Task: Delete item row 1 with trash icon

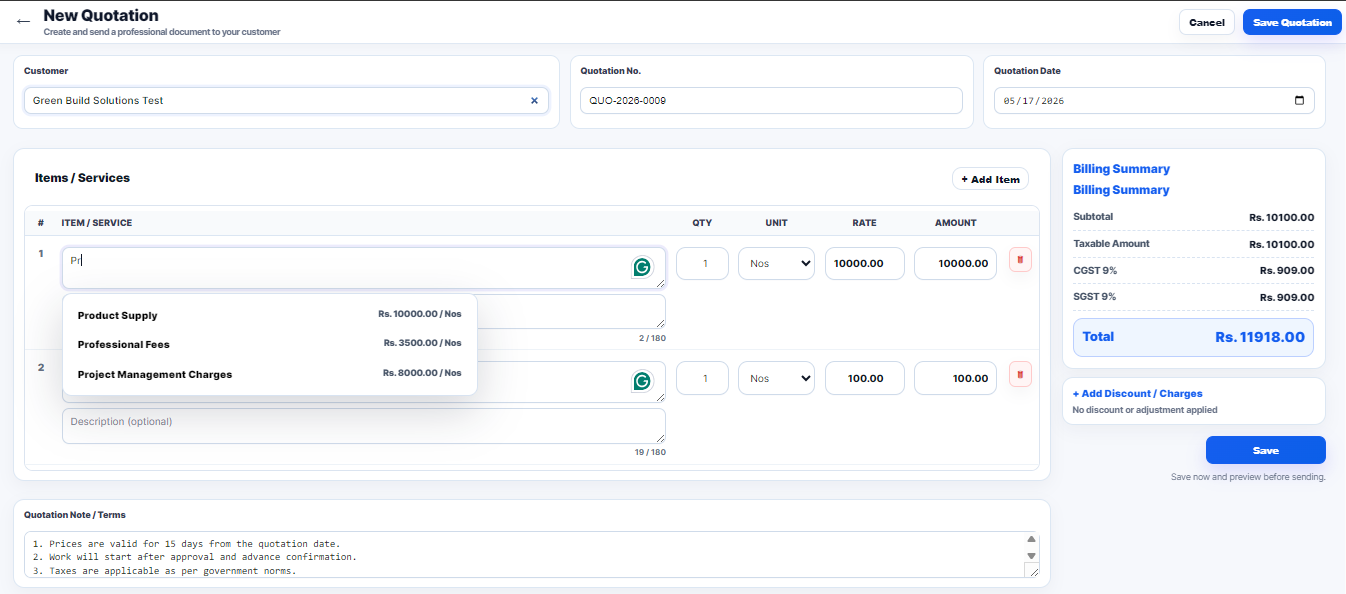Action: (x=1020, y=260)
